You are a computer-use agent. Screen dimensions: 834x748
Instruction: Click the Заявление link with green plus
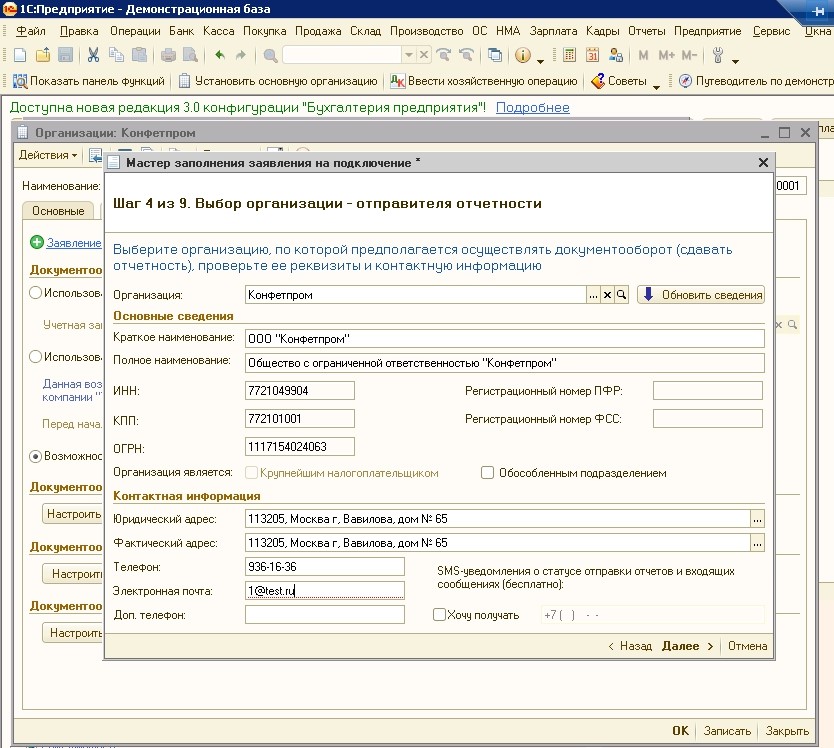tap(73, 243)
